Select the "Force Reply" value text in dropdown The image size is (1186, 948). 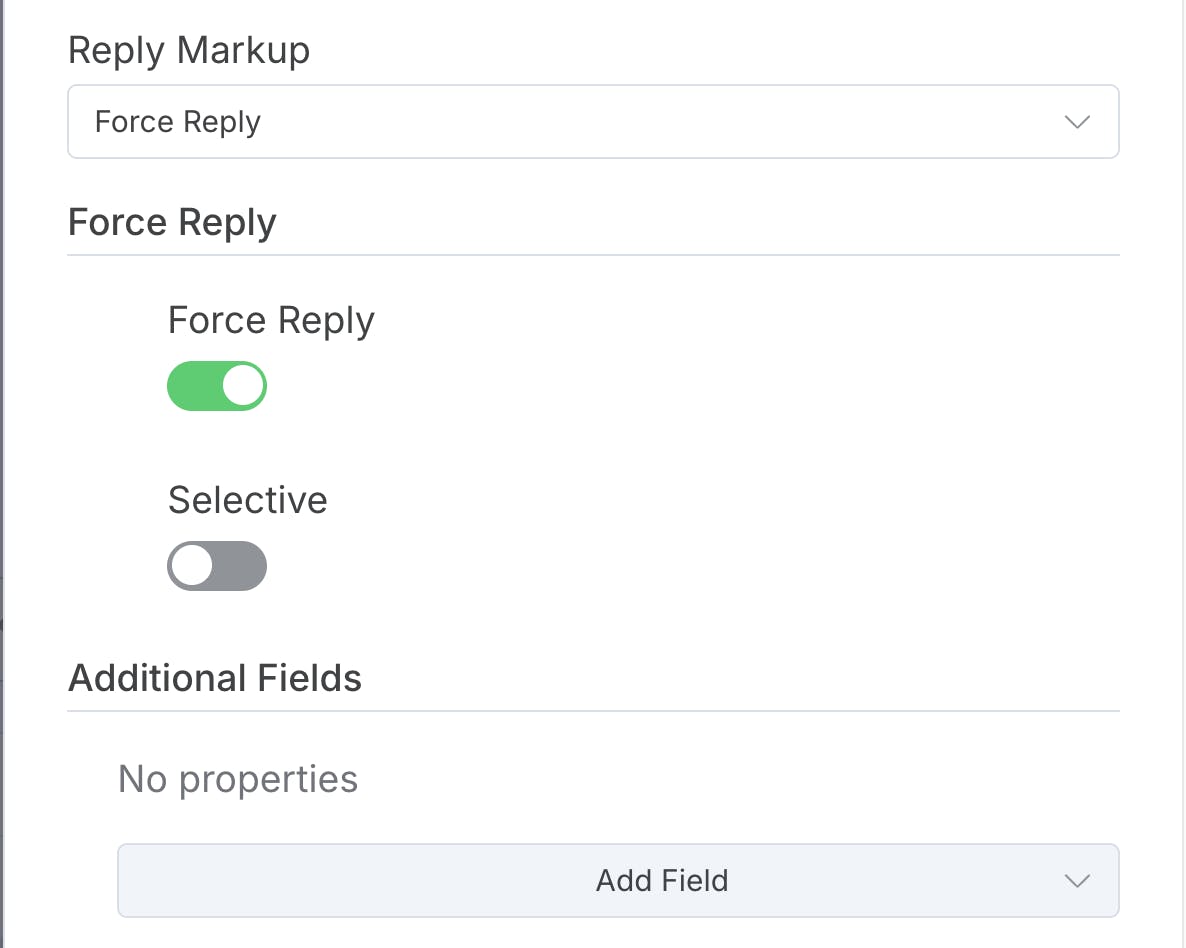click(178, 122)
